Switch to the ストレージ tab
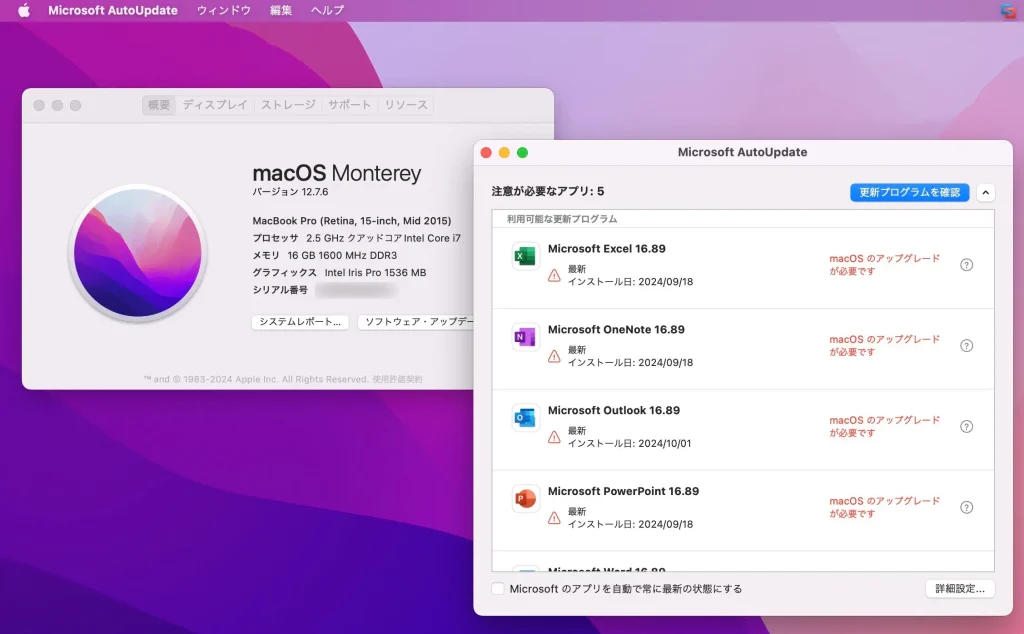1024x634 pixels. (x=288, y=105)
